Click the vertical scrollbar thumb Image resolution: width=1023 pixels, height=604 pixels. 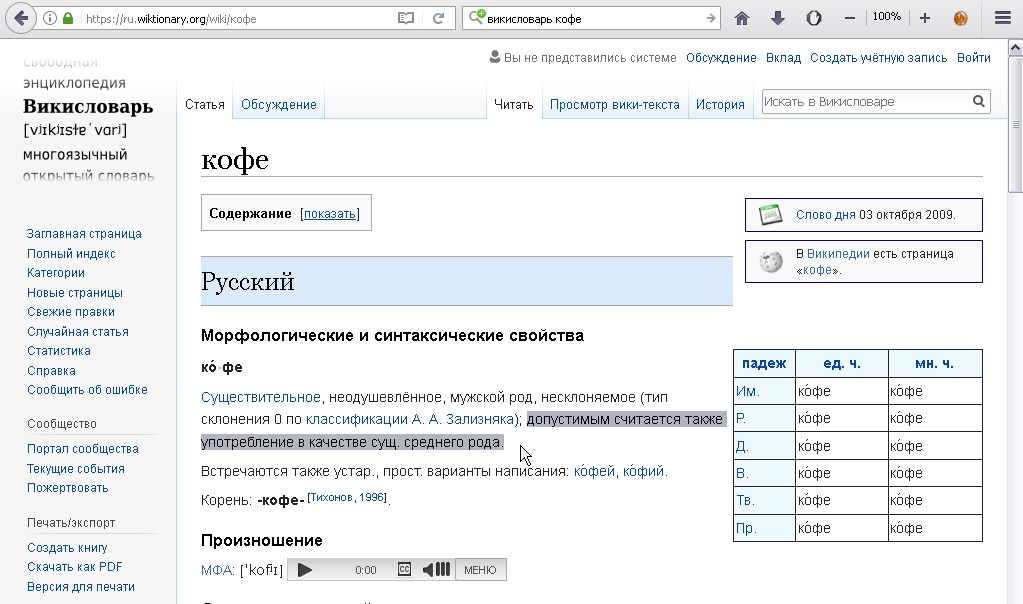click(1015, 124)
